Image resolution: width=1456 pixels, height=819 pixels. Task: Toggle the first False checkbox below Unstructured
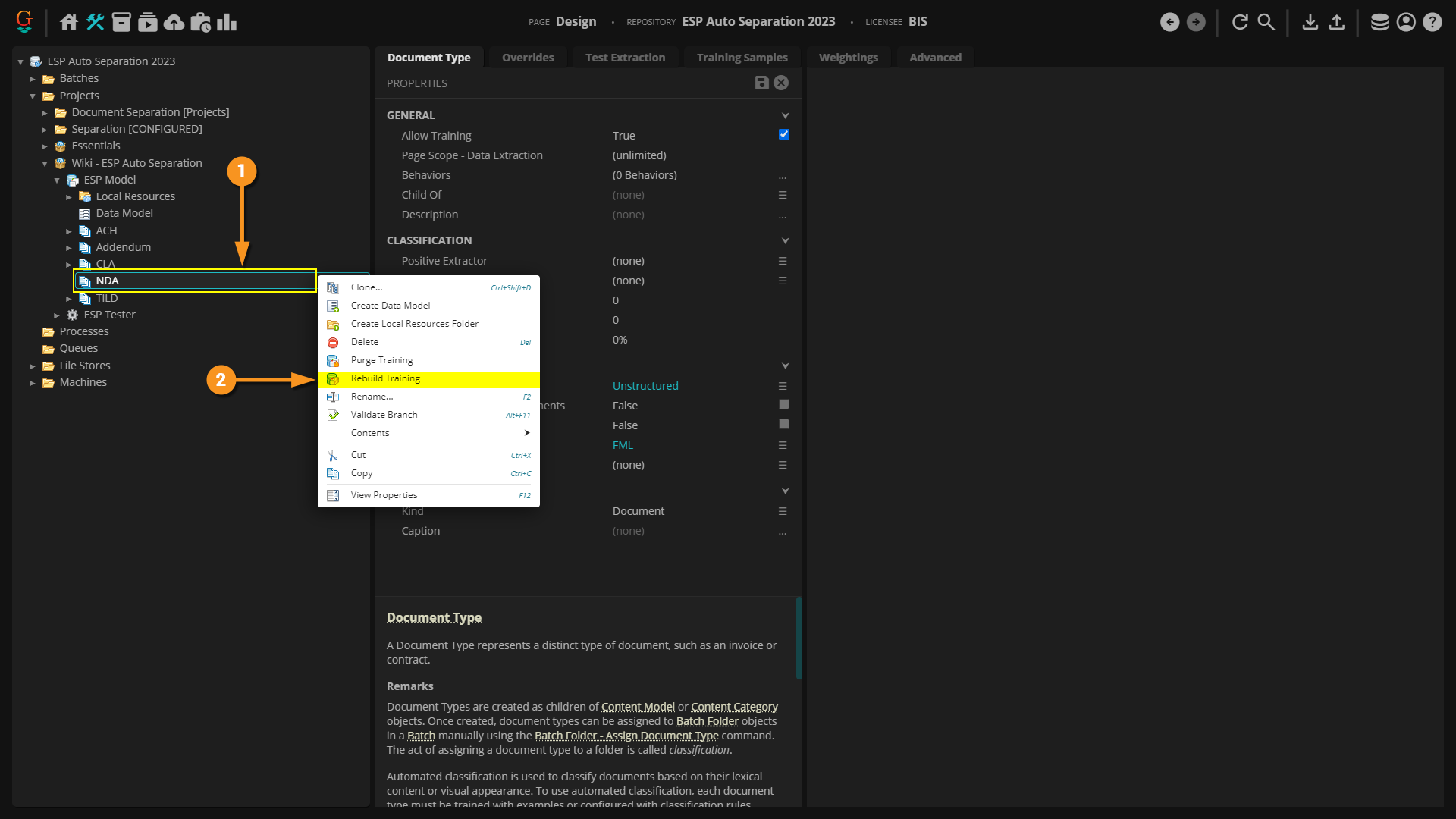(784, 405)
